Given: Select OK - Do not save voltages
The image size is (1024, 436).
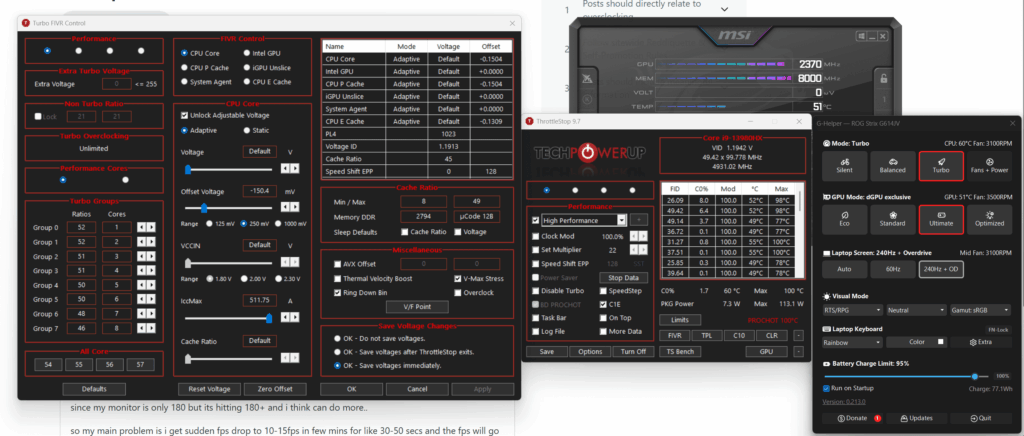Looking at the screenshot, I should tap(337, 339).
